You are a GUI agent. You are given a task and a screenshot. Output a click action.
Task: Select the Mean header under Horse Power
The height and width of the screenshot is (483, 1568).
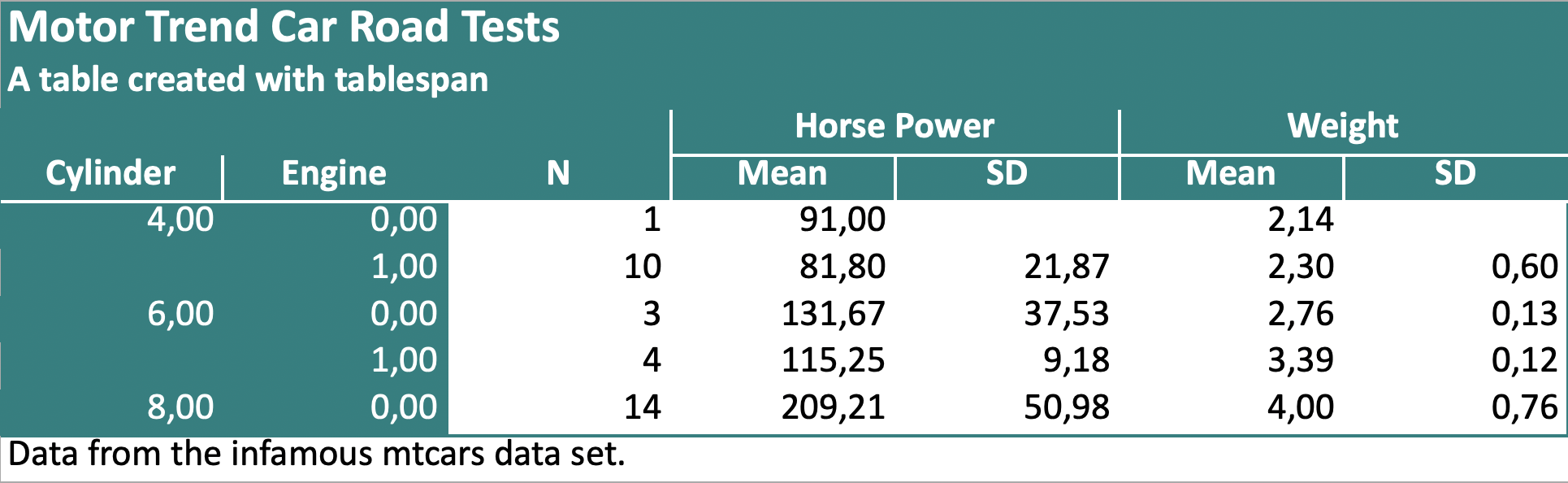click(782, 173)
